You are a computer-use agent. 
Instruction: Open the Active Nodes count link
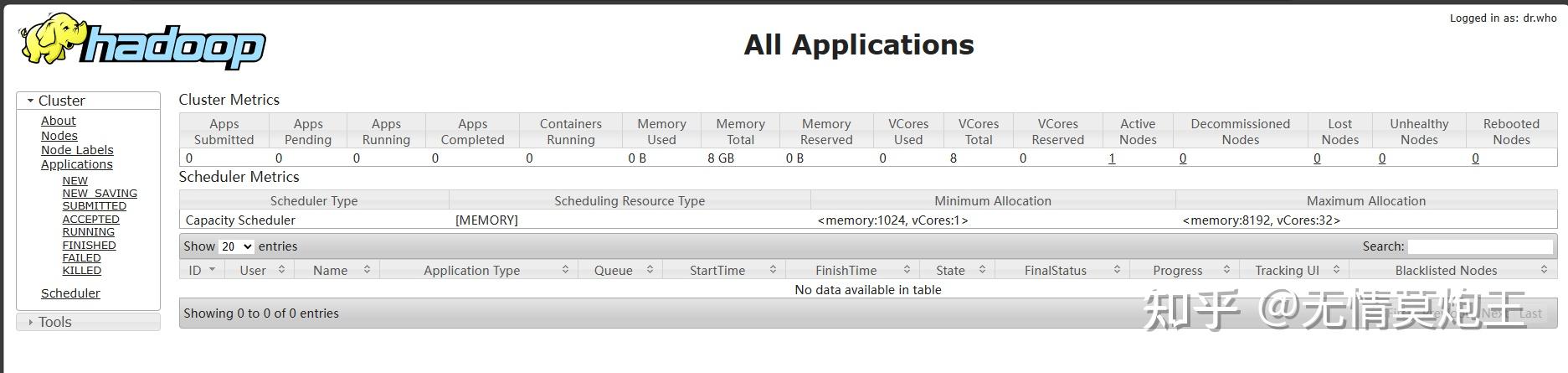(1111, 158)
